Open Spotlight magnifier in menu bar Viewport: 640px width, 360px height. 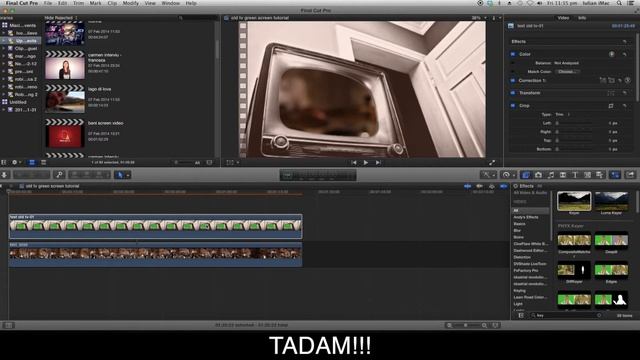pos(619,3)
